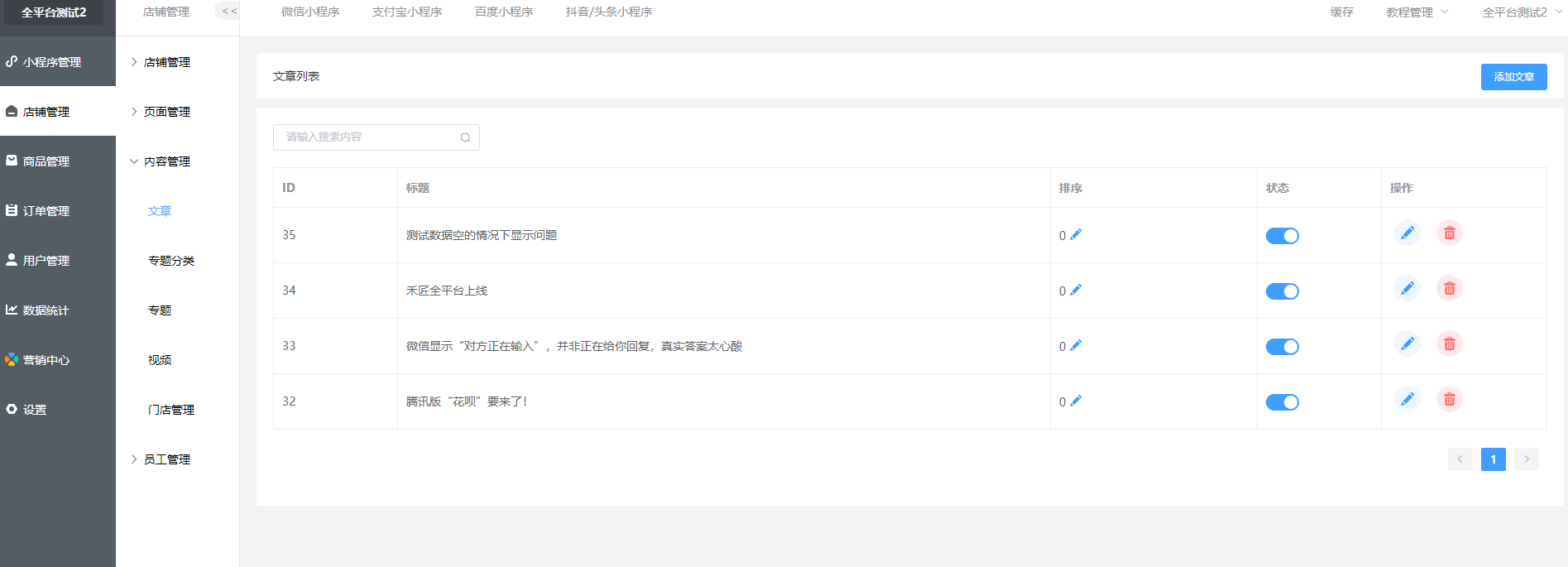This screenshot has width=1568, height=567.
Task: Click title starting with 微信显示
Action: point(574,346)
